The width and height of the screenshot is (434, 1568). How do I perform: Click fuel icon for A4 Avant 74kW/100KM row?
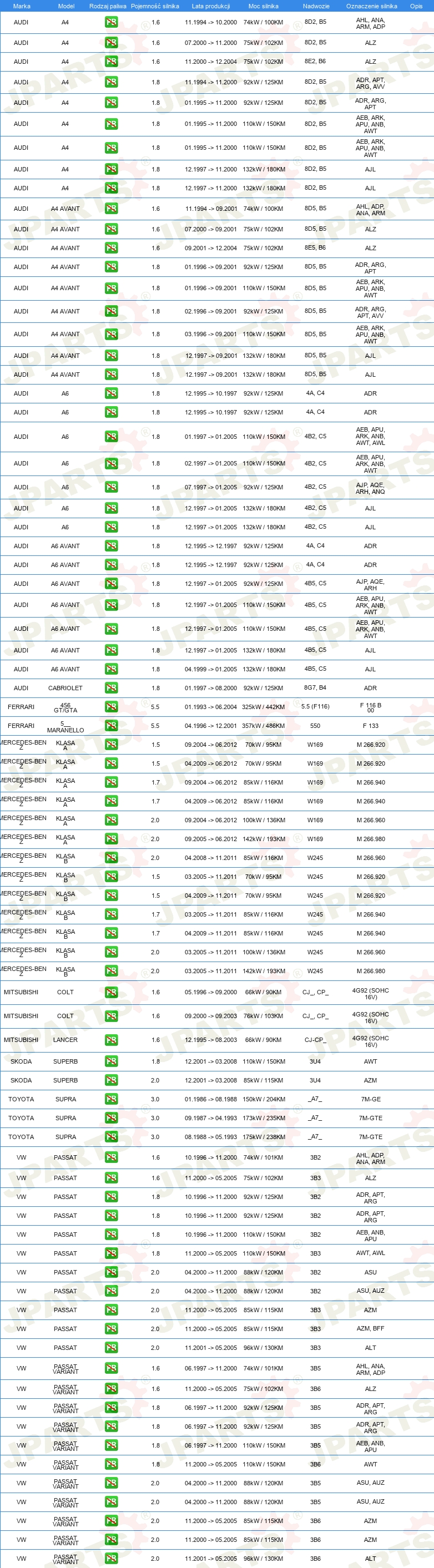pos(112,209)
